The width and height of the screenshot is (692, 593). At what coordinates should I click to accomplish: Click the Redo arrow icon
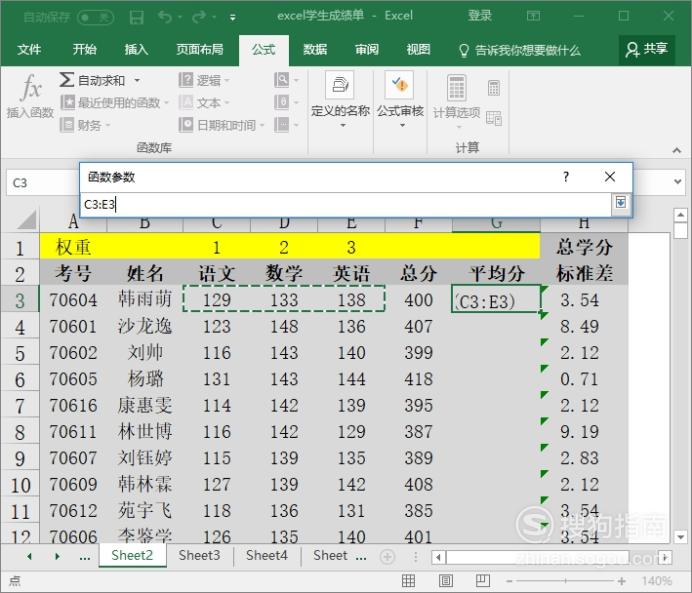[199, 17]
